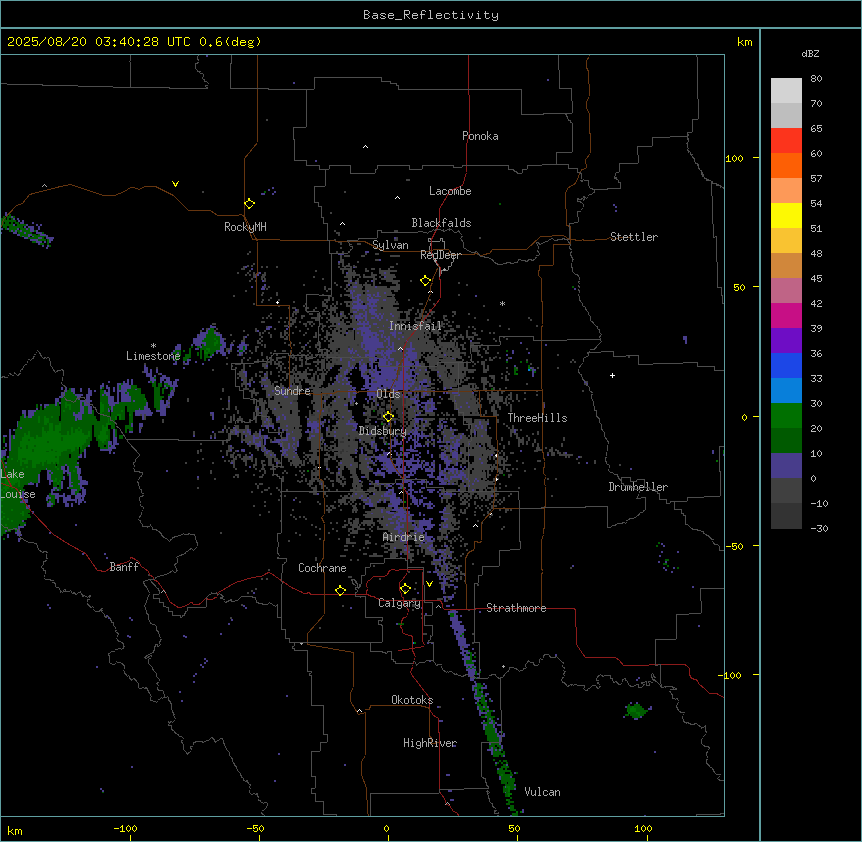Click the -30 value on the dBZ legend
862x842 pixels.
[819, 528]
